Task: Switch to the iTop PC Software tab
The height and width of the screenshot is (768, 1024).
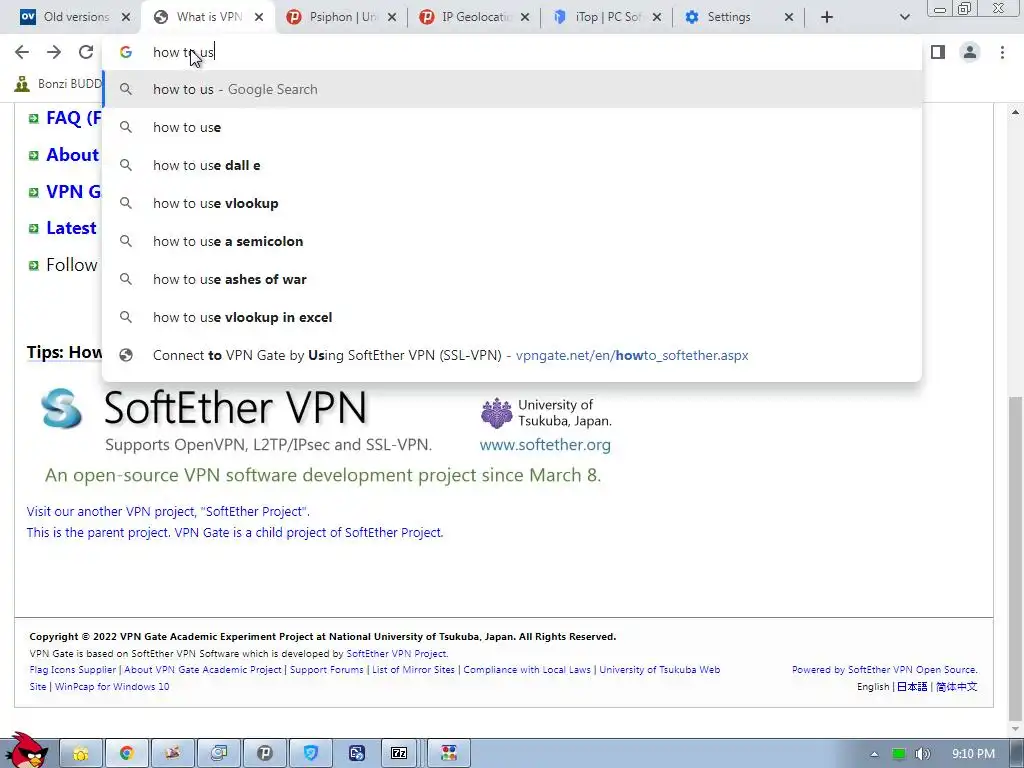Action: [606, 17]
